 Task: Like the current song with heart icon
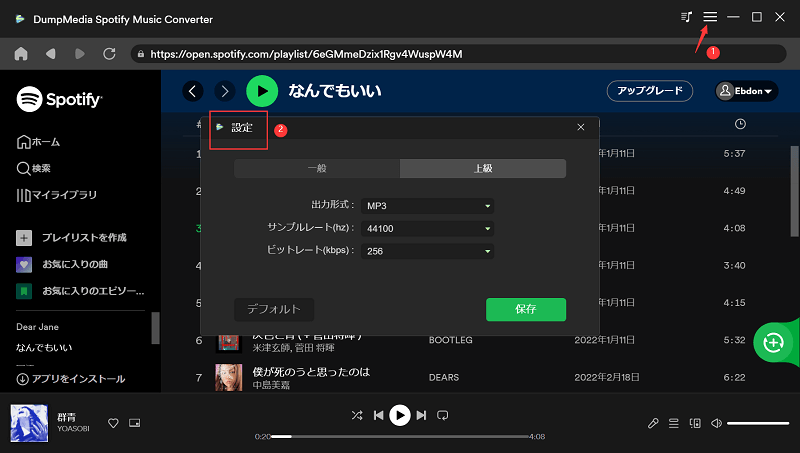point(113,423)
